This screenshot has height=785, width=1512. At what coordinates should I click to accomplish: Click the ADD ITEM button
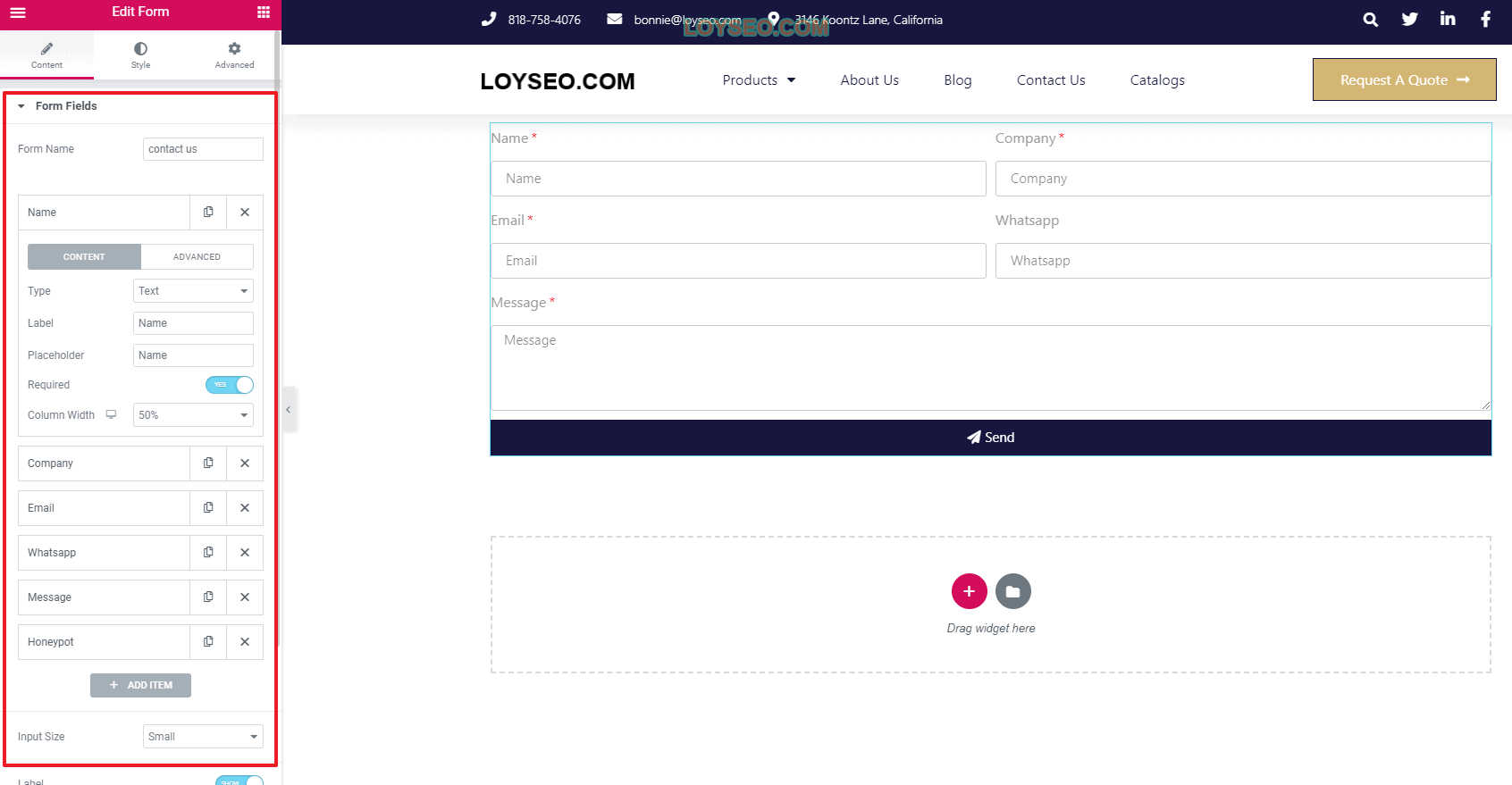click(x=140, y=685)
